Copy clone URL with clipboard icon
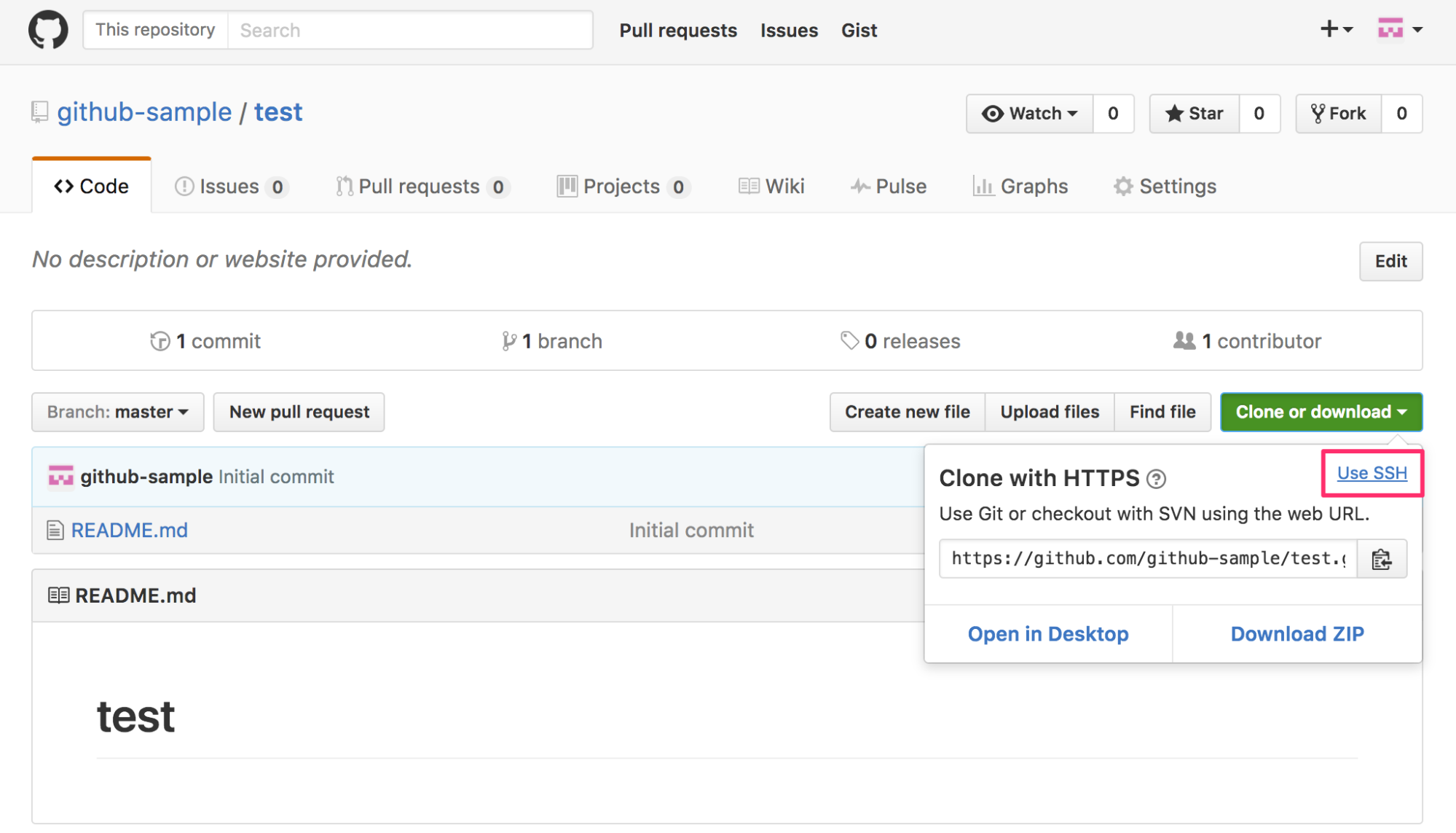 1381,559
